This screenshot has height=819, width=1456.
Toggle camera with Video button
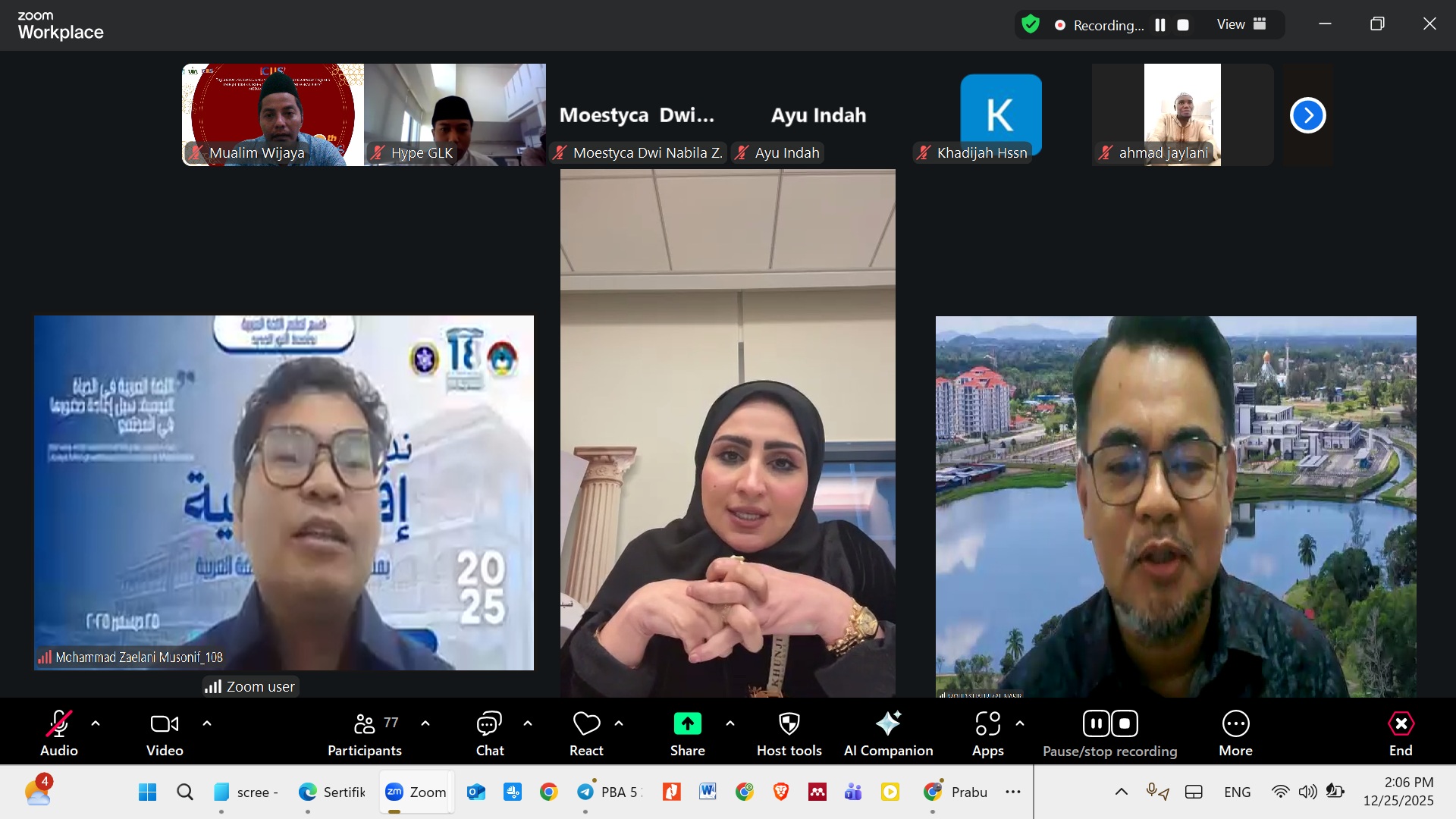[x=165, y=724]
